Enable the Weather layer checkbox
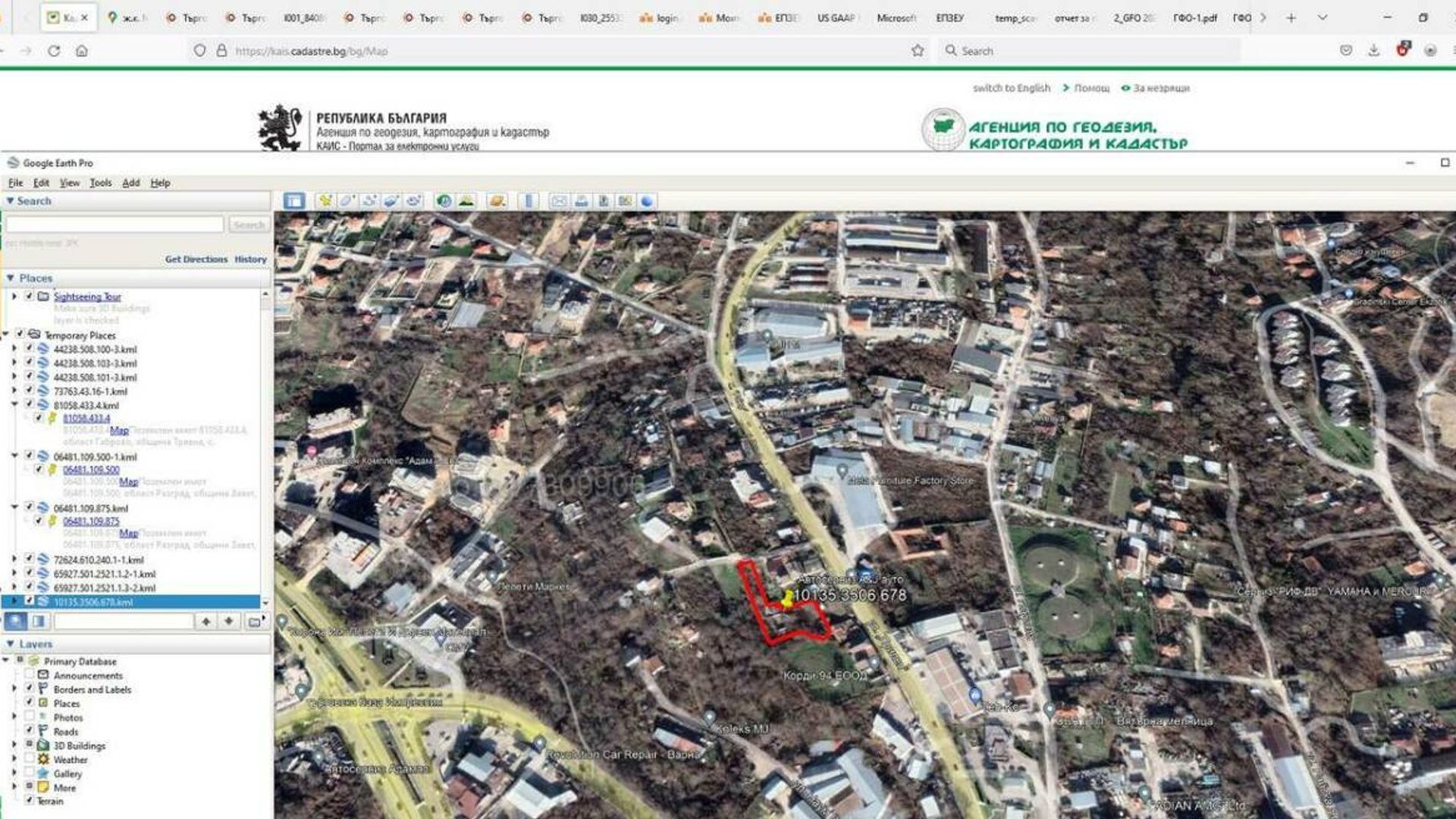Screen dimensions: 1456x819 coord(29,759)
